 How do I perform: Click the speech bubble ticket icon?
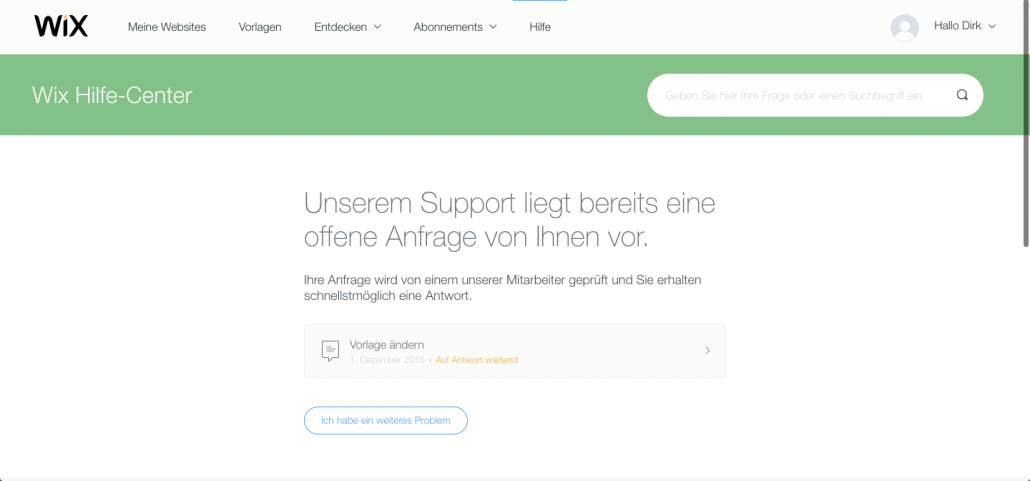coord(330,351)
